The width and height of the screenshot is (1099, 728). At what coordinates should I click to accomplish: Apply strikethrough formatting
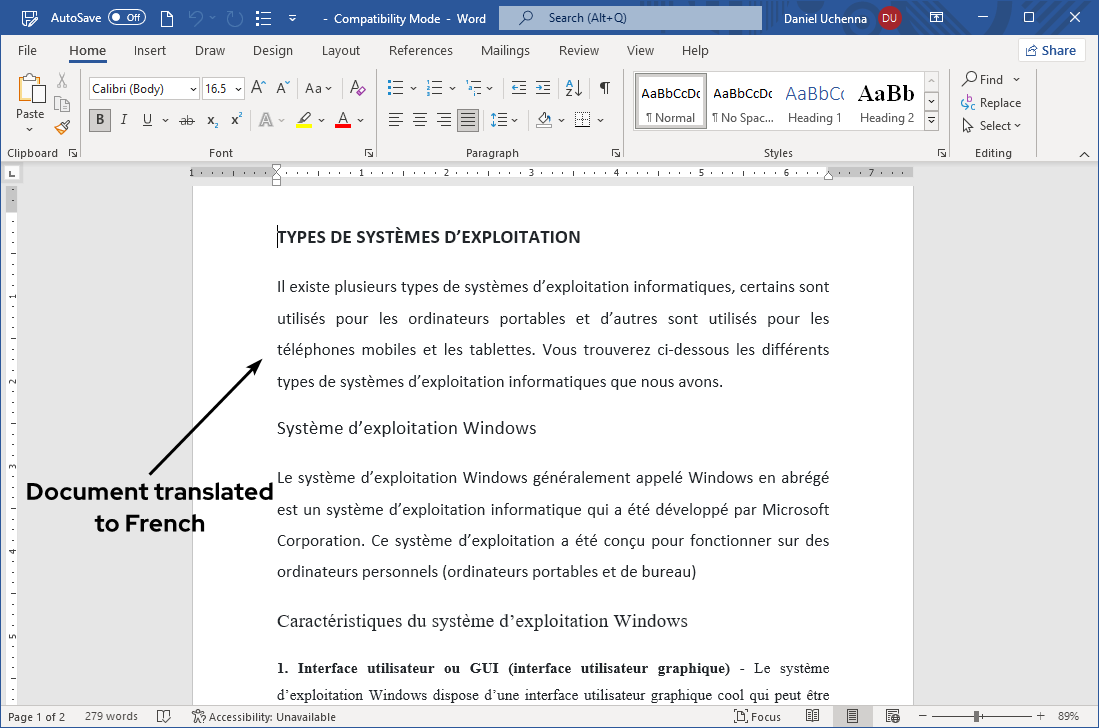coord(186,120)
